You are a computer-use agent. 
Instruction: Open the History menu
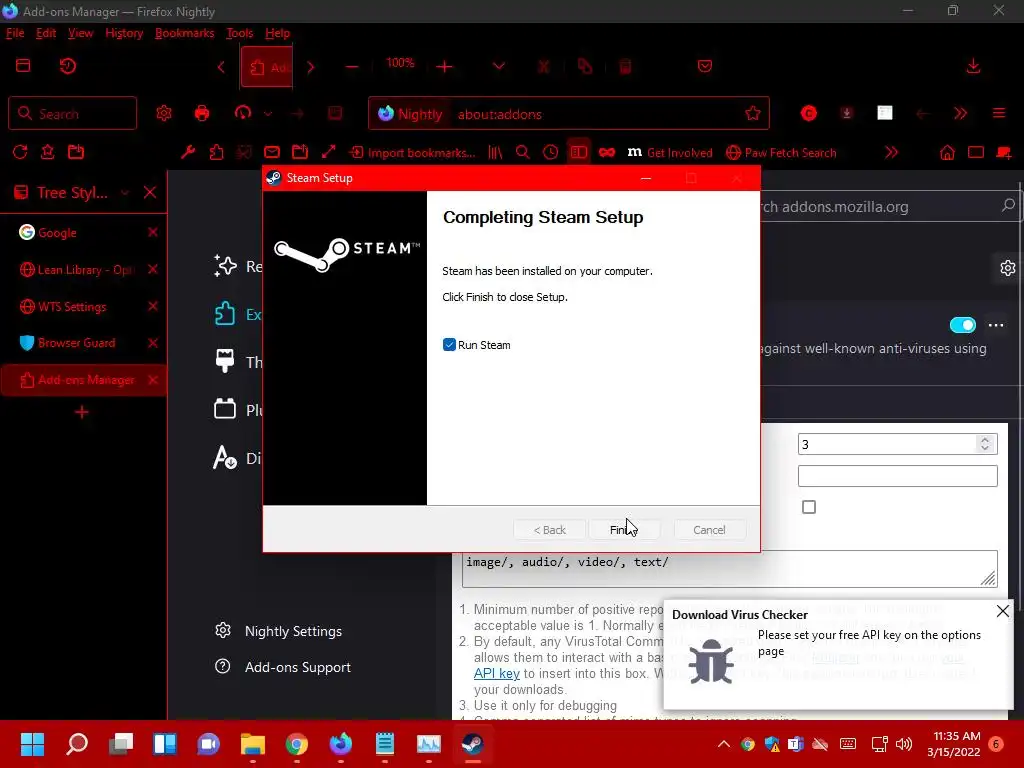click(x=124, y=33)
